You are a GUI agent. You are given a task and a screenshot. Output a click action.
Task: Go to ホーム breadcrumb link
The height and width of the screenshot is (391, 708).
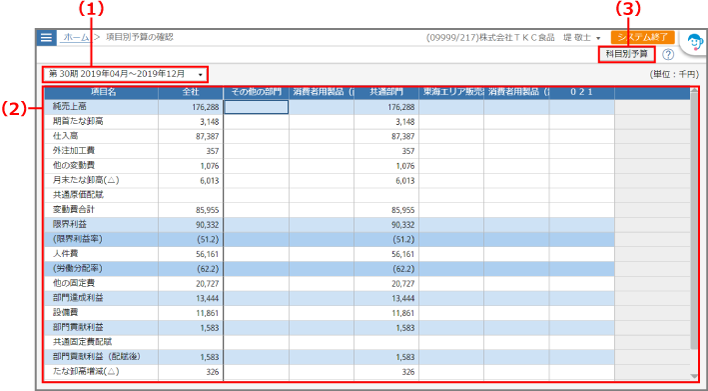pos(76,37)
